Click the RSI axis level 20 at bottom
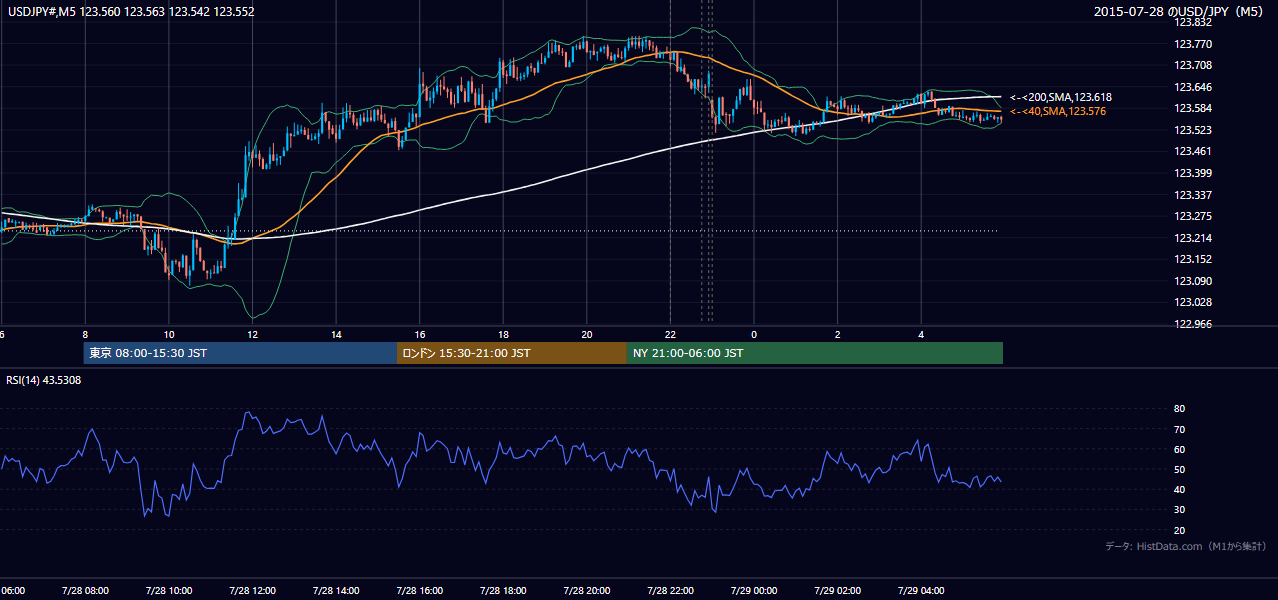 [x=1179, y=530]
